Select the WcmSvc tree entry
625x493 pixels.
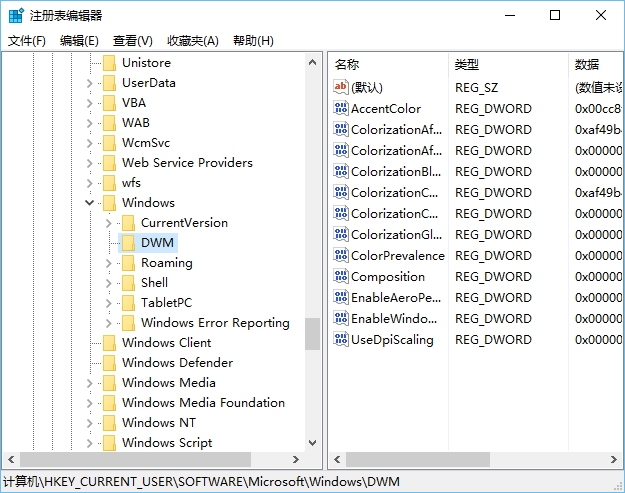[146, 143]
